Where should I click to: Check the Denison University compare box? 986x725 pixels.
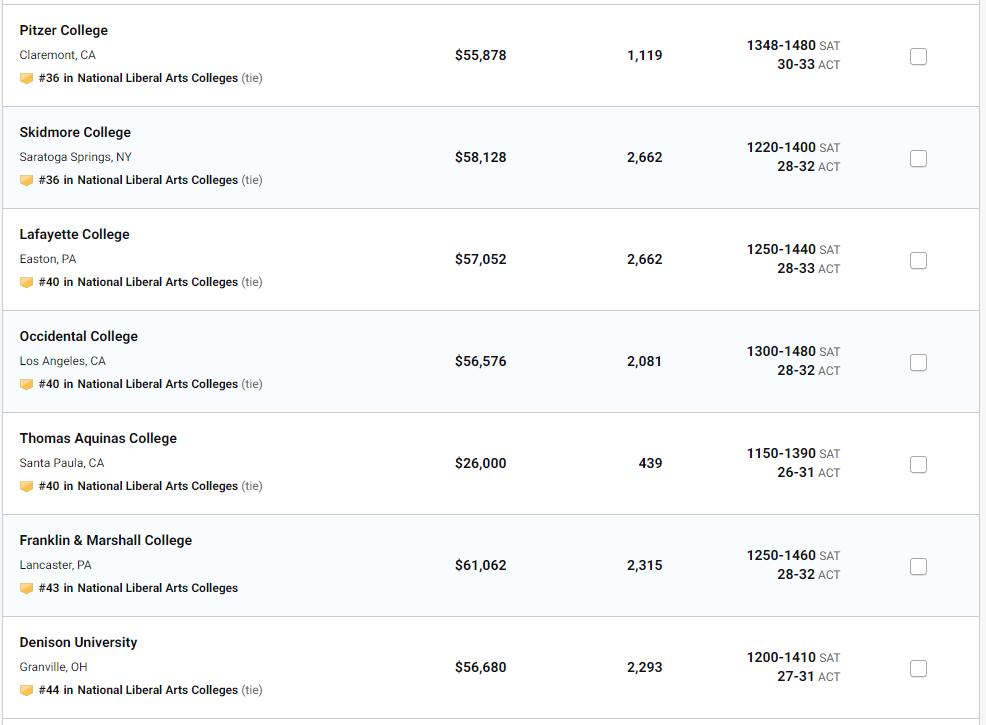(x=918, y=668)
